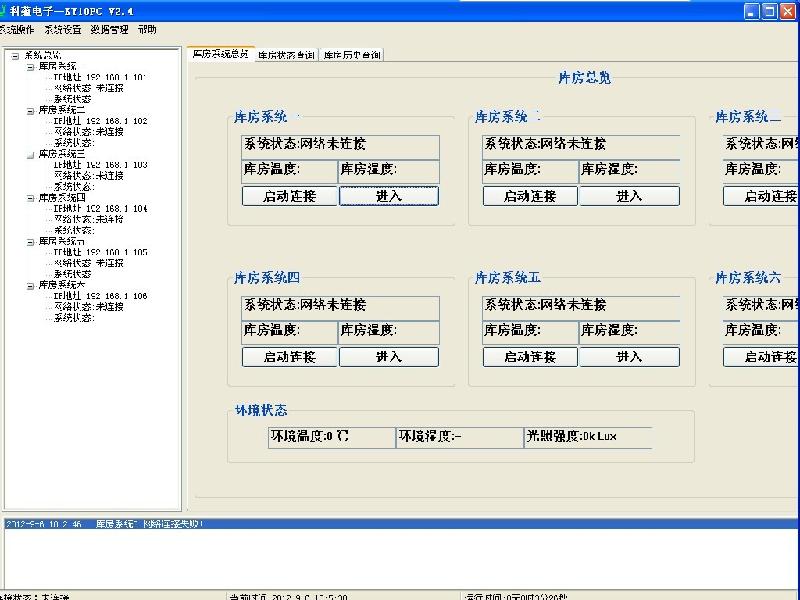Select 库房系统二 in the tree
This screenshot has height=600, width=800.
[x=62, y=110]
